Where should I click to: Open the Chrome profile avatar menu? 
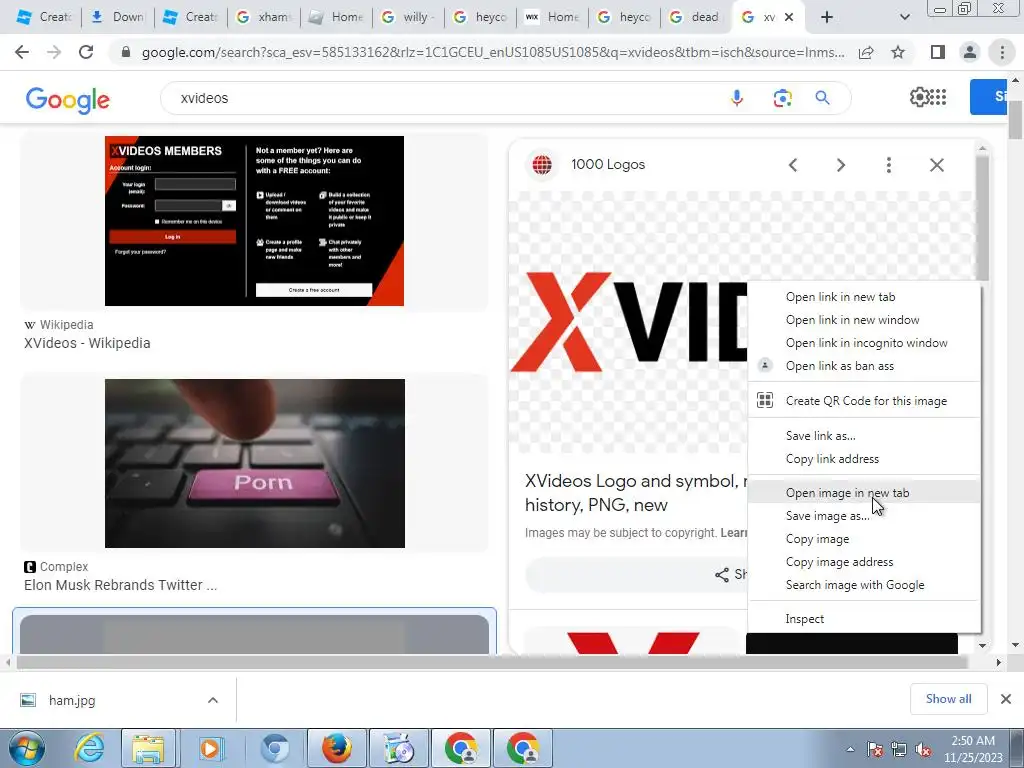970,52
